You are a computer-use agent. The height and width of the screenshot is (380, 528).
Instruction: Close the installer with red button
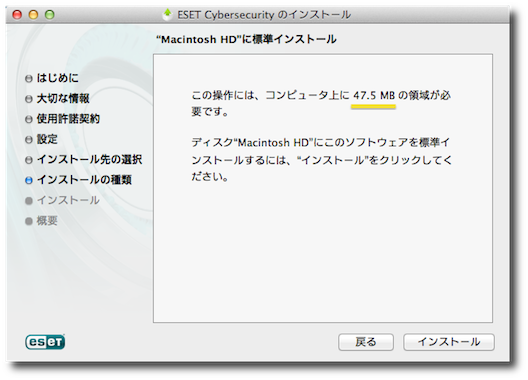pos(17,14)
